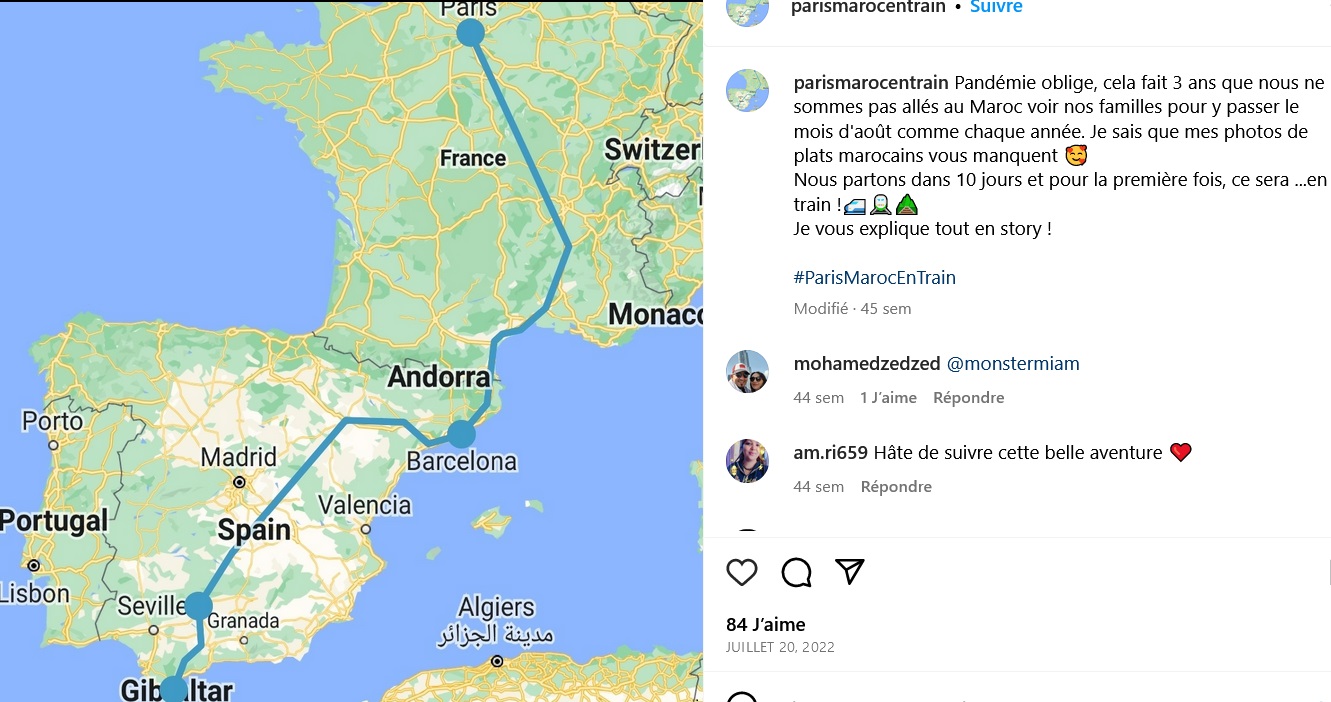Open the 84 J'aime likes list
The image size is (1331, 702).
766,625
